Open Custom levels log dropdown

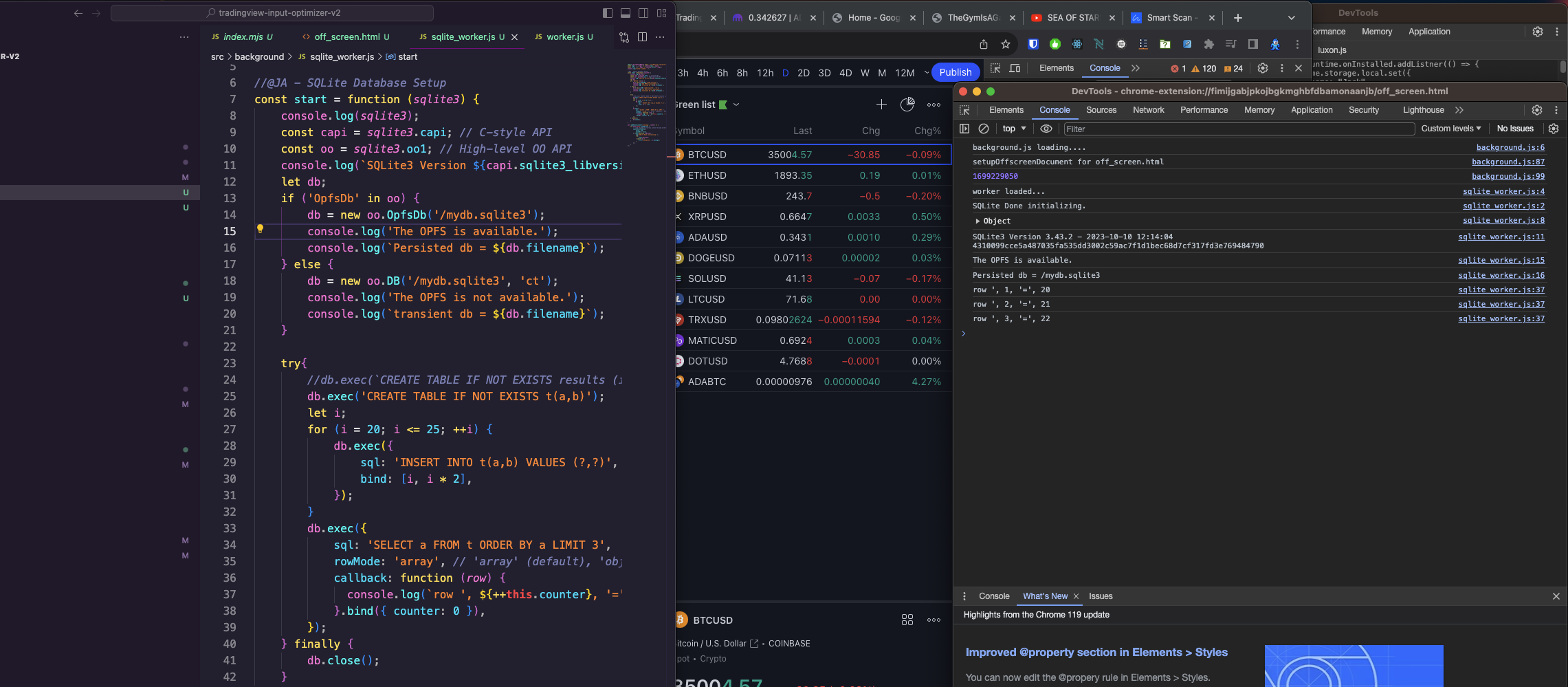(x=1451, y=129)
